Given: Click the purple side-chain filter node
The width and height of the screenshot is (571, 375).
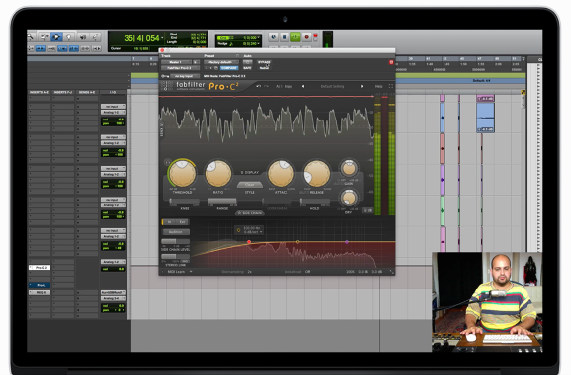Looking at the screenshot, I should [347, 242].
